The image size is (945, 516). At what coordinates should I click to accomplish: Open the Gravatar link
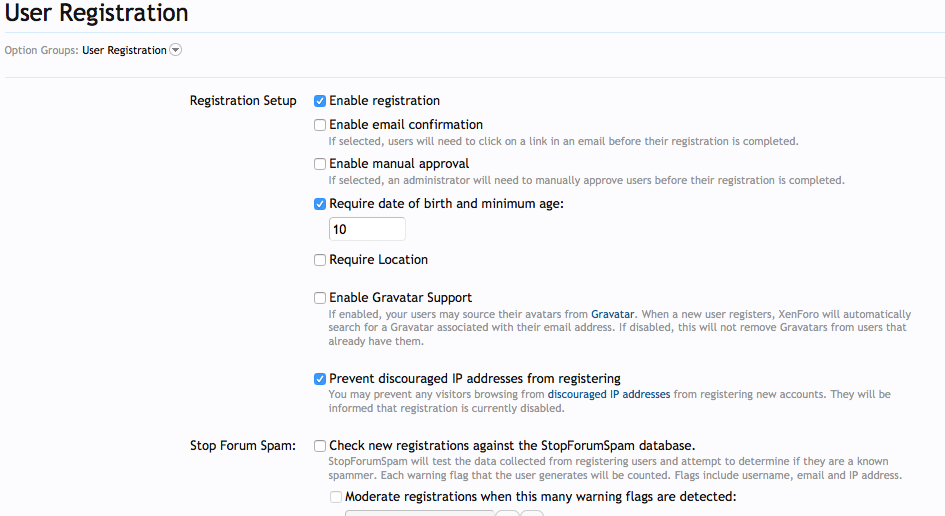pos(612,314)
